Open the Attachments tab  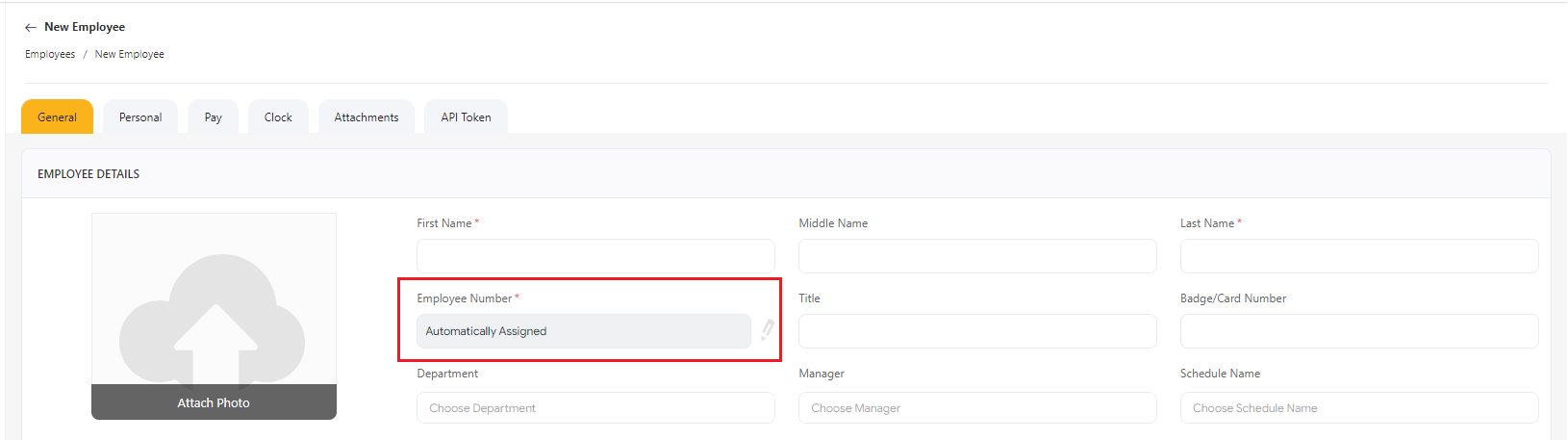tap(366, 117)
